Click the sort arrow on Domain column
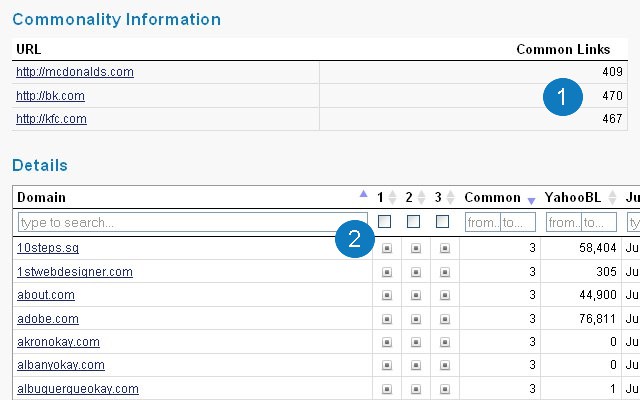The height and width of the screenshot is (400, 640). pyautogui.click(x=363, y=194)
